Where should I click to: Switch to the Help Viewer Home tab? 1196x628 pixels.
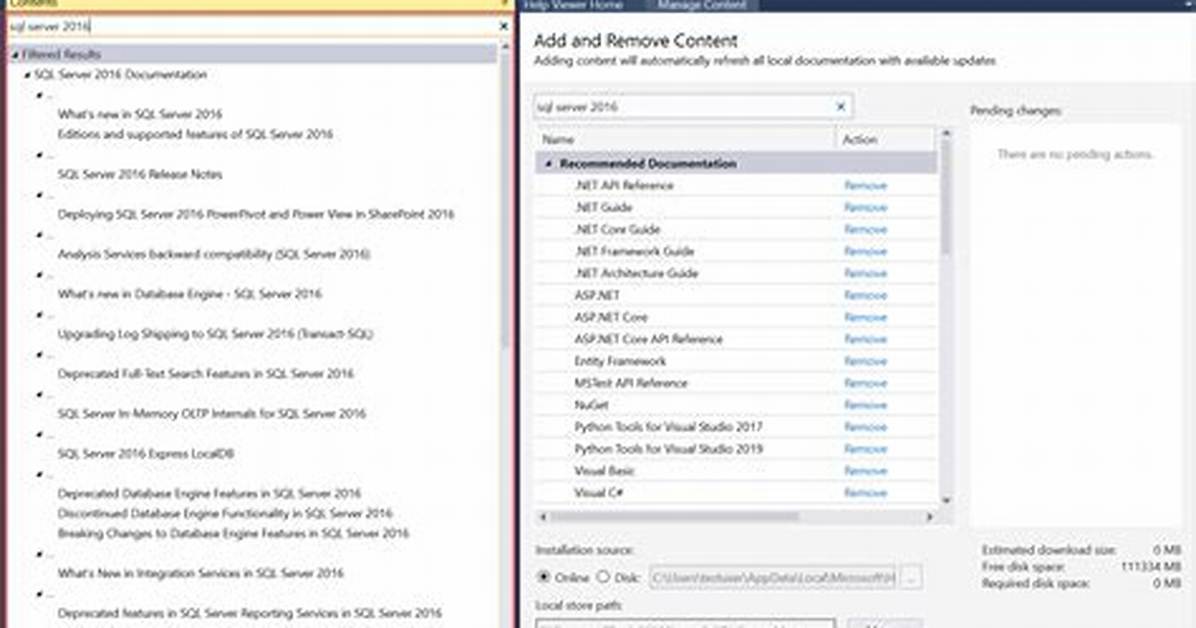[x=574, y=5]
